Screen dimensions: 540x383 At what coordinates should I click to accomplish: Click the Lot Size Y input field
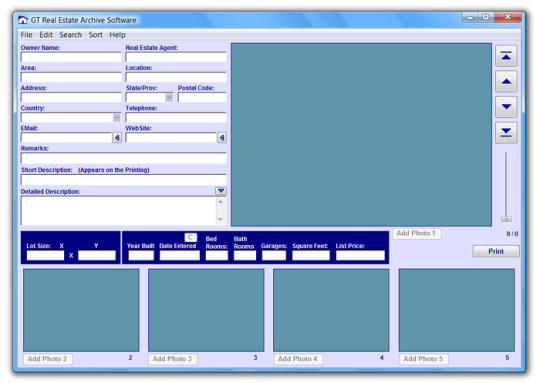coord(97,256)
